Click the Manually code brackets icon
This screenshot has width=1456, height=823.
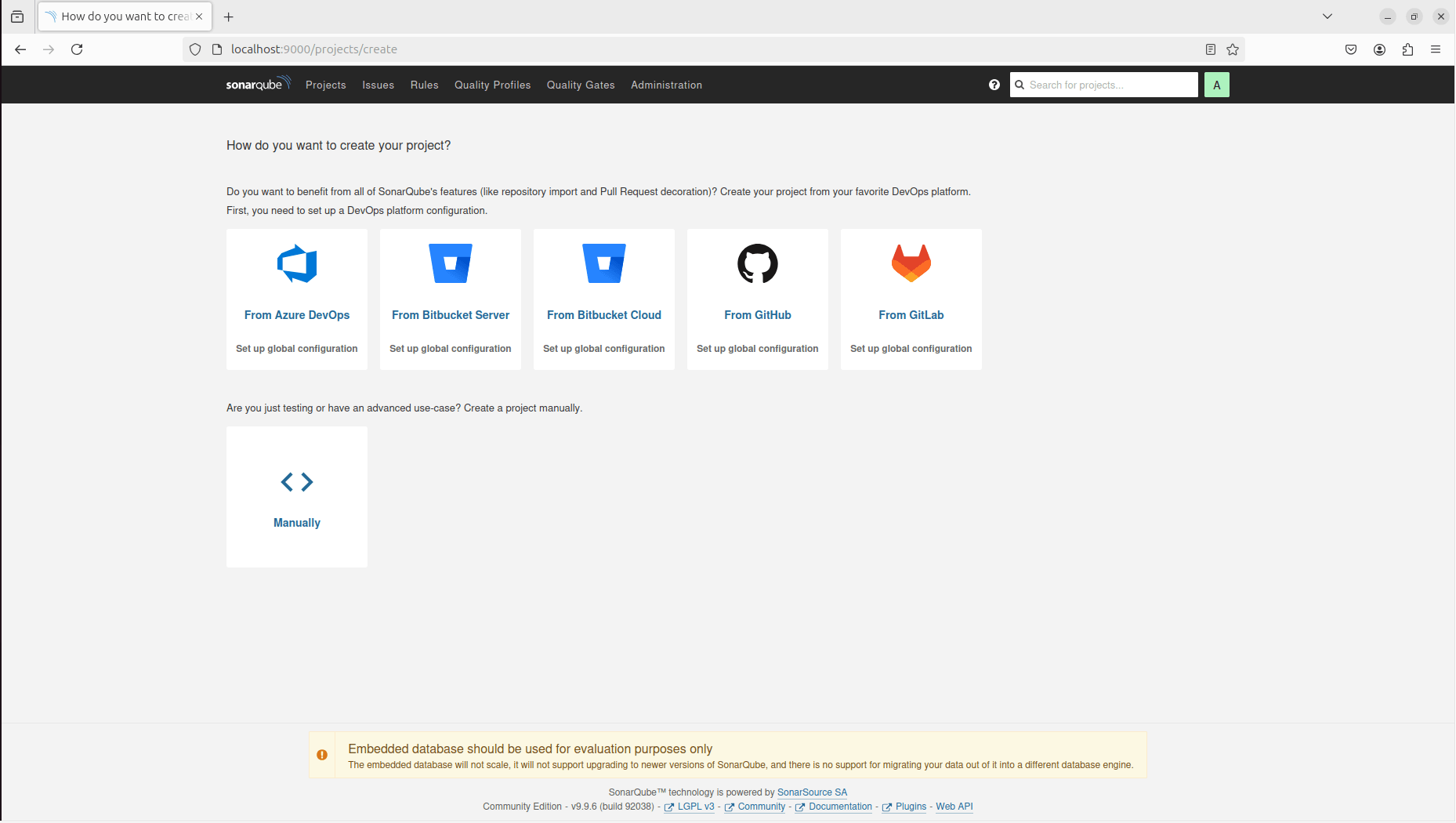[x=297, y=482]
